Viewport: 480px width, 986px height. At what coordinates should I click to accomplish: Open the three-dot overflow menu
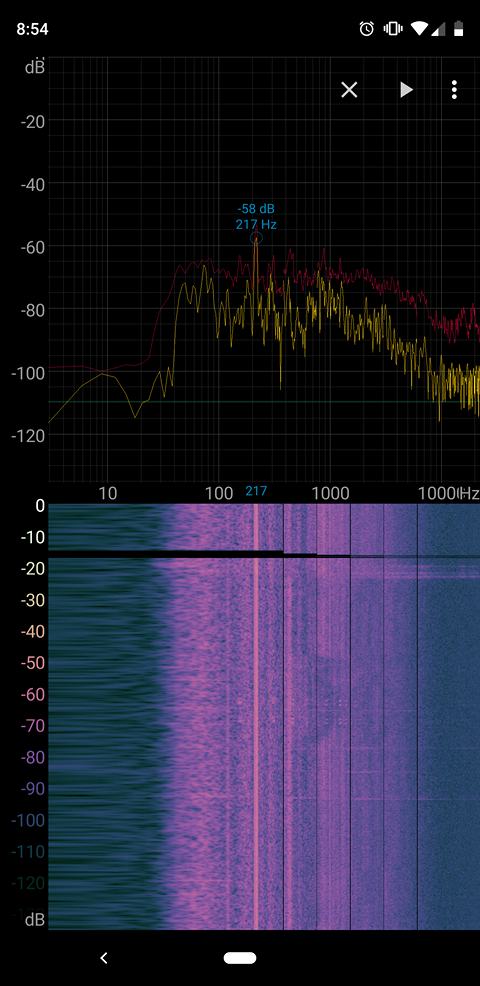tap(454, 90)
